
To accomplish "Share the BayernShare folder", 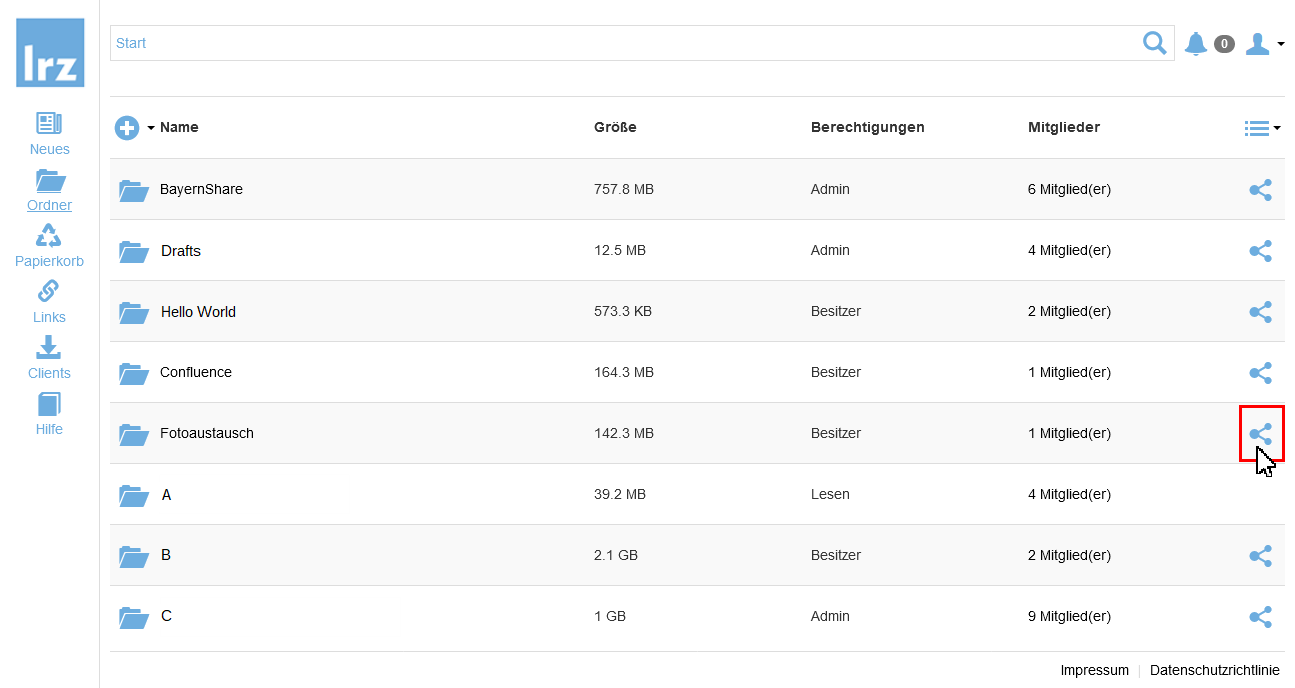I will point(1260,190).
